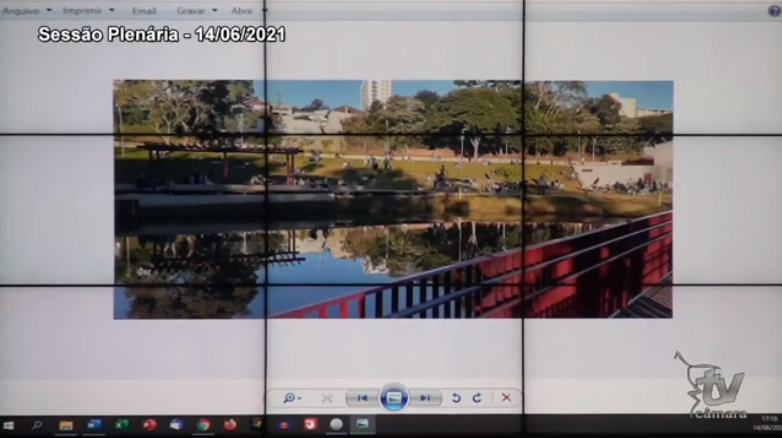The image size is (782, 438).
Task: Open the Imprimir menu
Action: click(82, 10)
